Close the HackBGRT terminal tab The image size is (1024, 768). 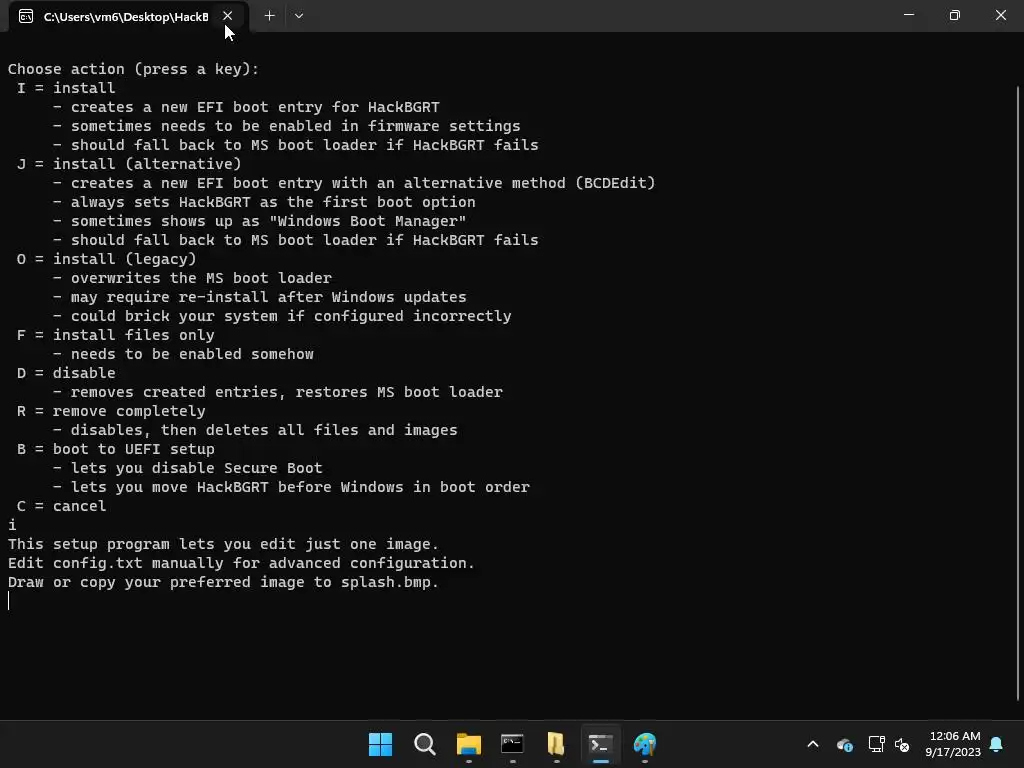pyautogui.click(x=227, y=16)
